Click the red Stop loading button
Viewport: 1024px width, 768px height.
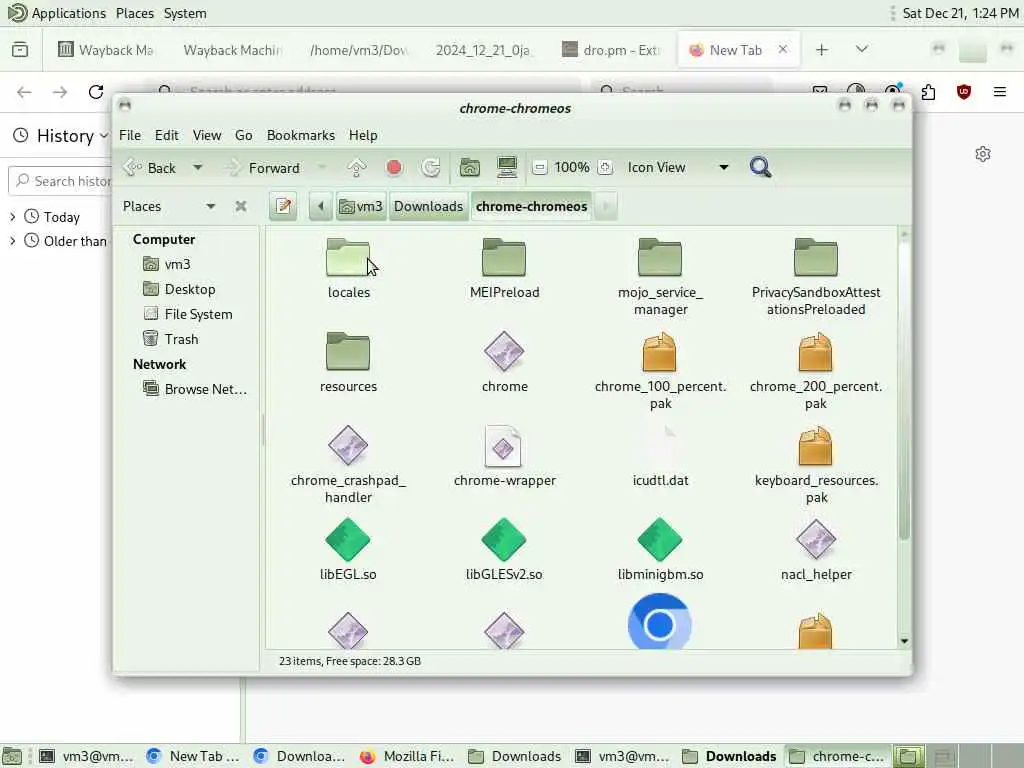tap(394, 168)
